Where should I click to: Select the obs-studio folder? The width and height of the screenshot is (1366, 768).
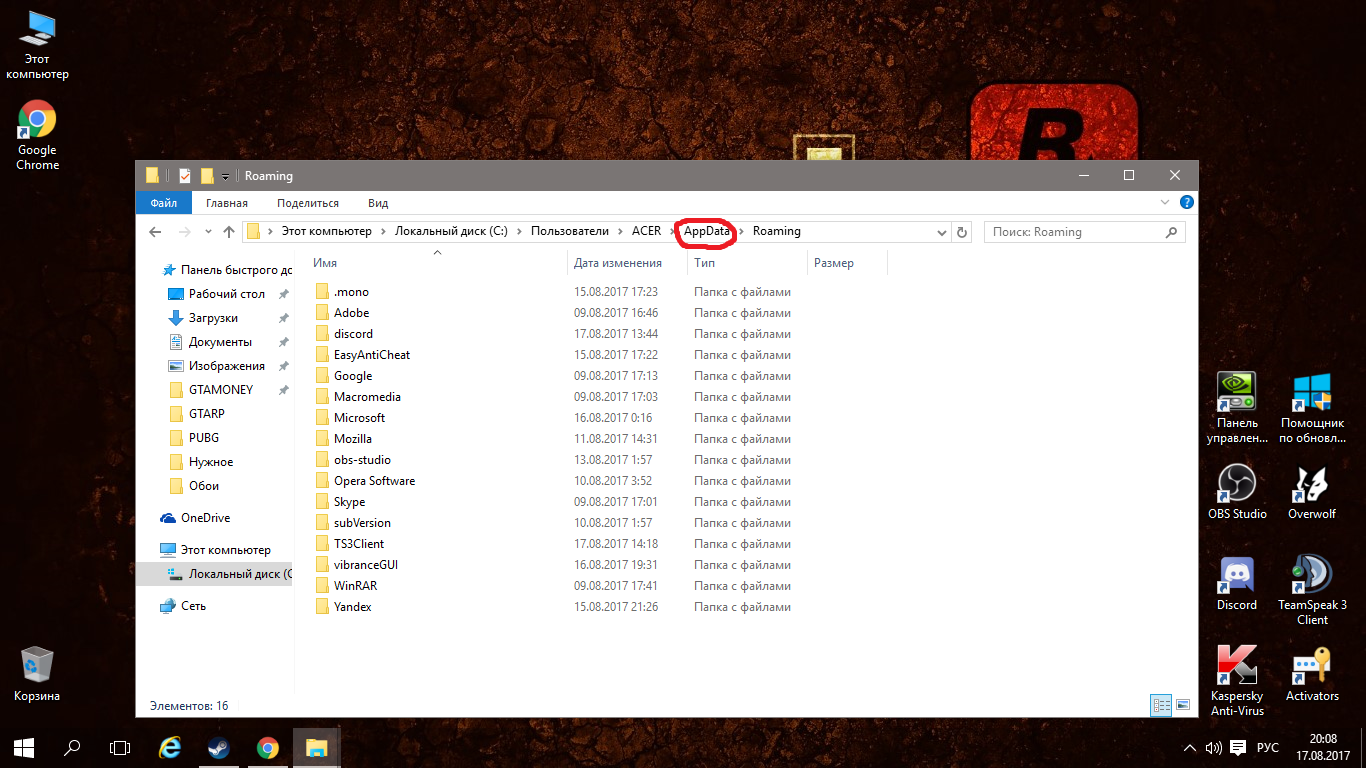[362, 460]
